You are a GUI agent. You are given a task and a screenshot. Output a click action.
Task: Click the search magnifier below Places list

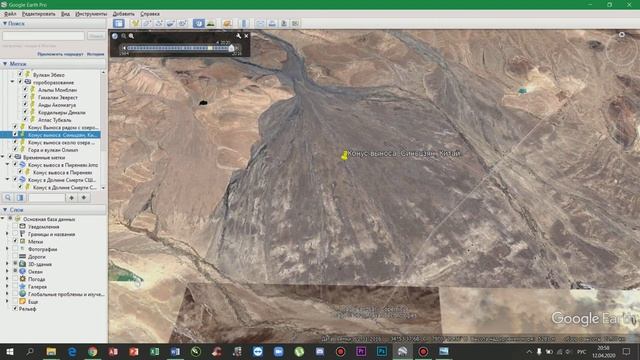(8, 198)
